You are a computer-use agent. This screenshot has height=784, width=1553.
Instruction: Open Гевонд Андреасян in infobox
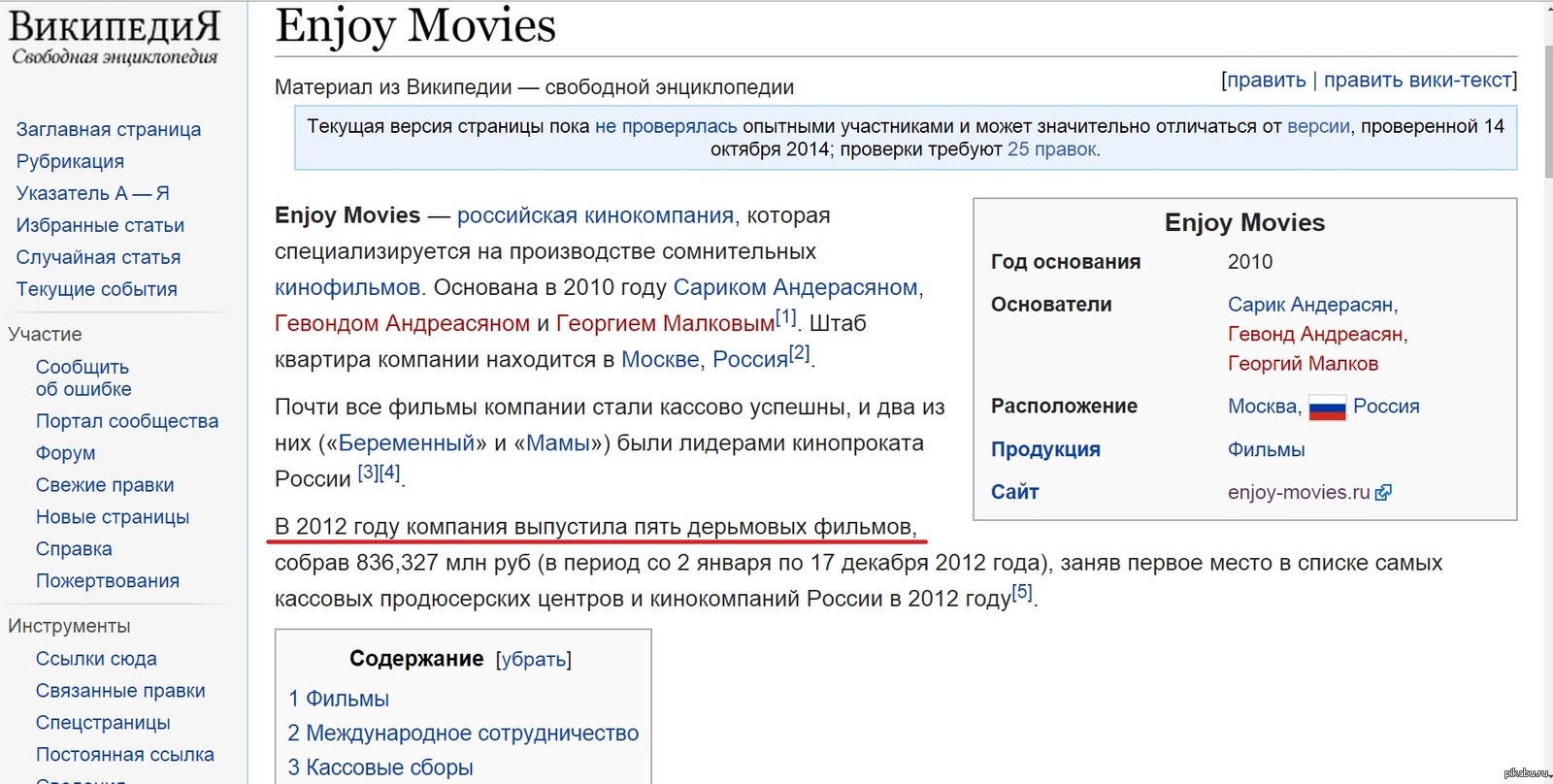(1315, 334)
